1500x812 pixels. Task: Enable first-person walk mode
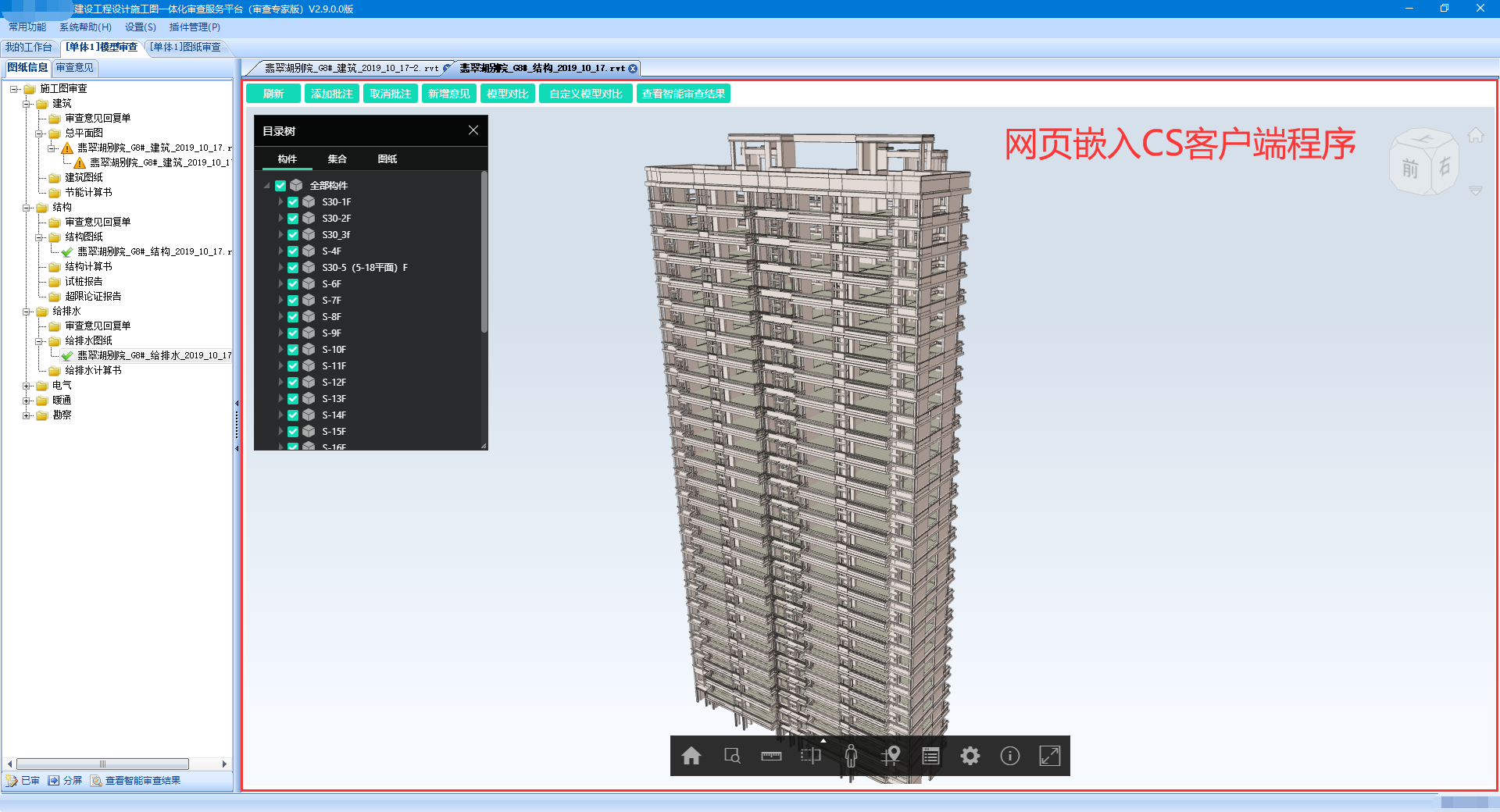[851, 756]
